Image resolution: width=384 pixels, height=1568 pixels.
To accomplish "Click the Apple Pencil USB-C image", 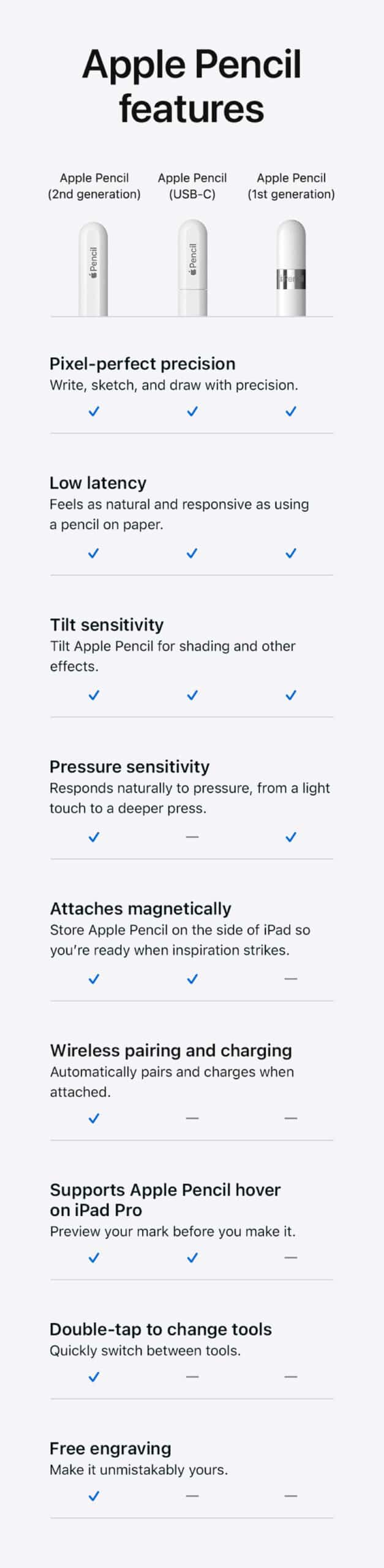I will coord(192,268).
